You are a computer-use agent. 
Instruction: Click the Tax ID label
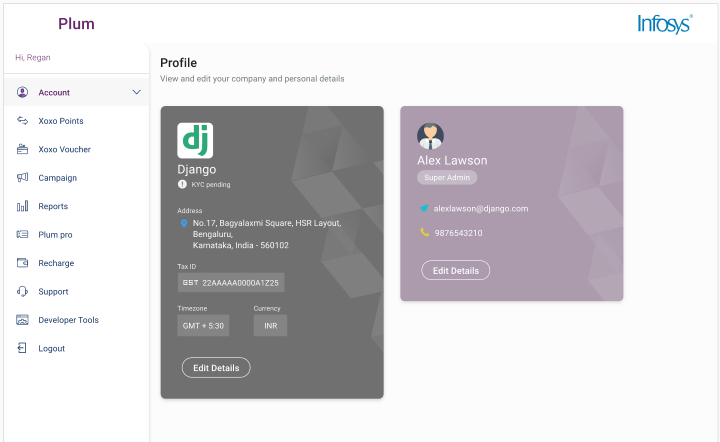pos(186,266)
